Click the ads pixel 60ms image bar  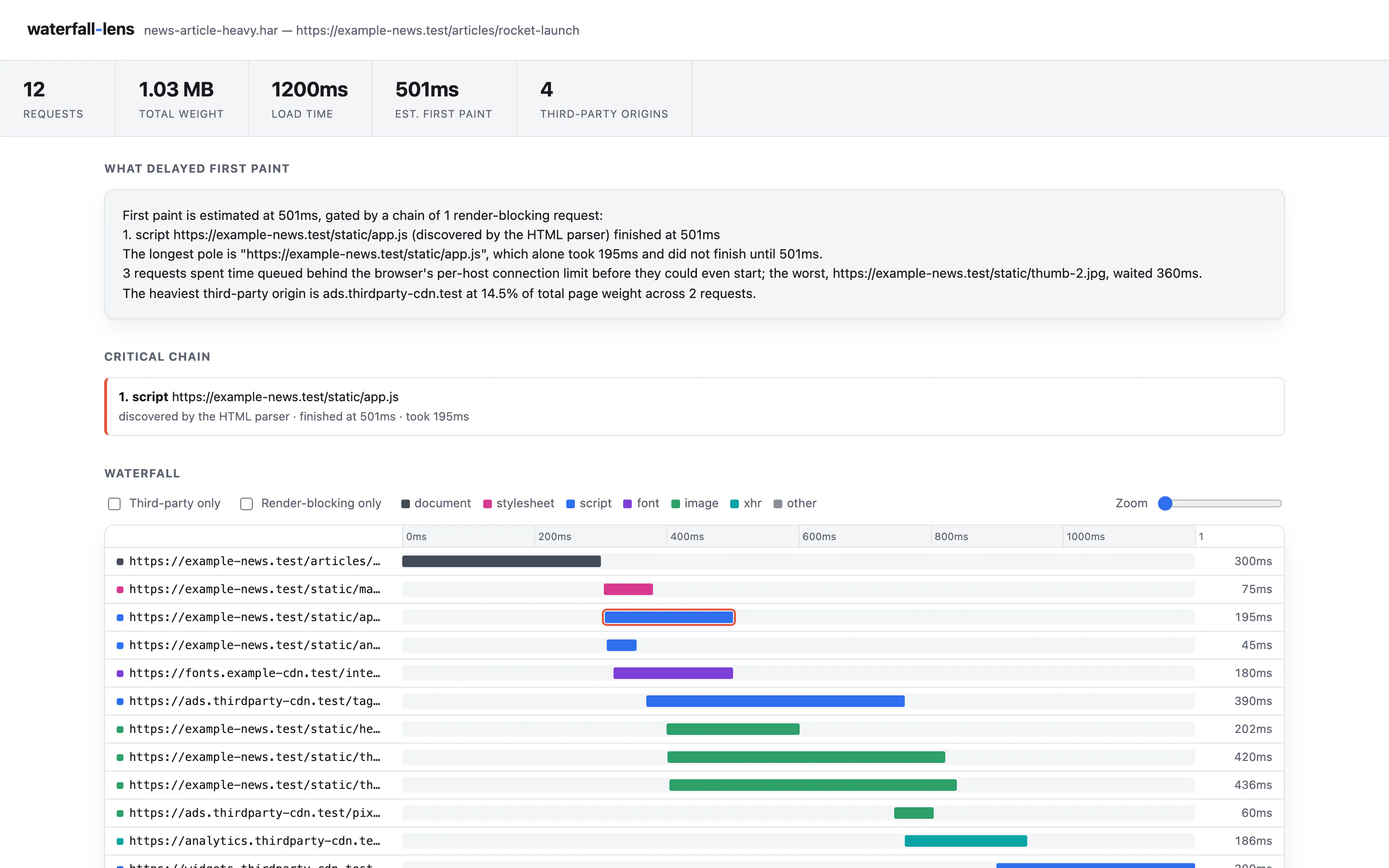click(x=914, y=813)
